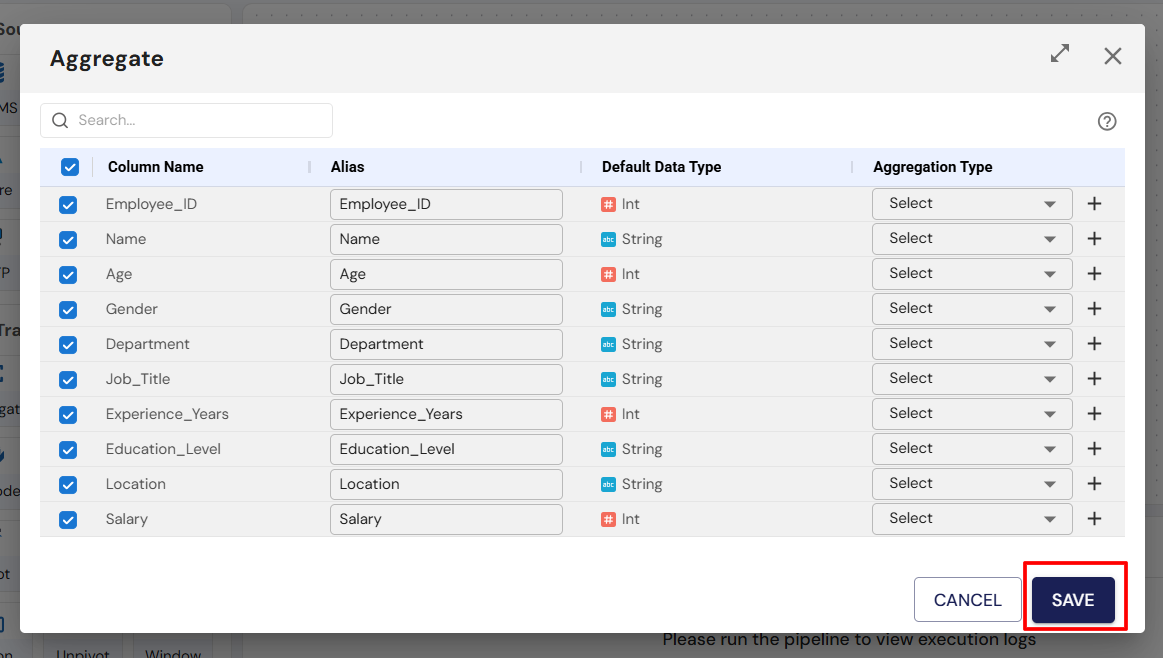Deselect the Experience_Years checkbox
This screenshot has height=658, width=1163.
tap(68, 414)
